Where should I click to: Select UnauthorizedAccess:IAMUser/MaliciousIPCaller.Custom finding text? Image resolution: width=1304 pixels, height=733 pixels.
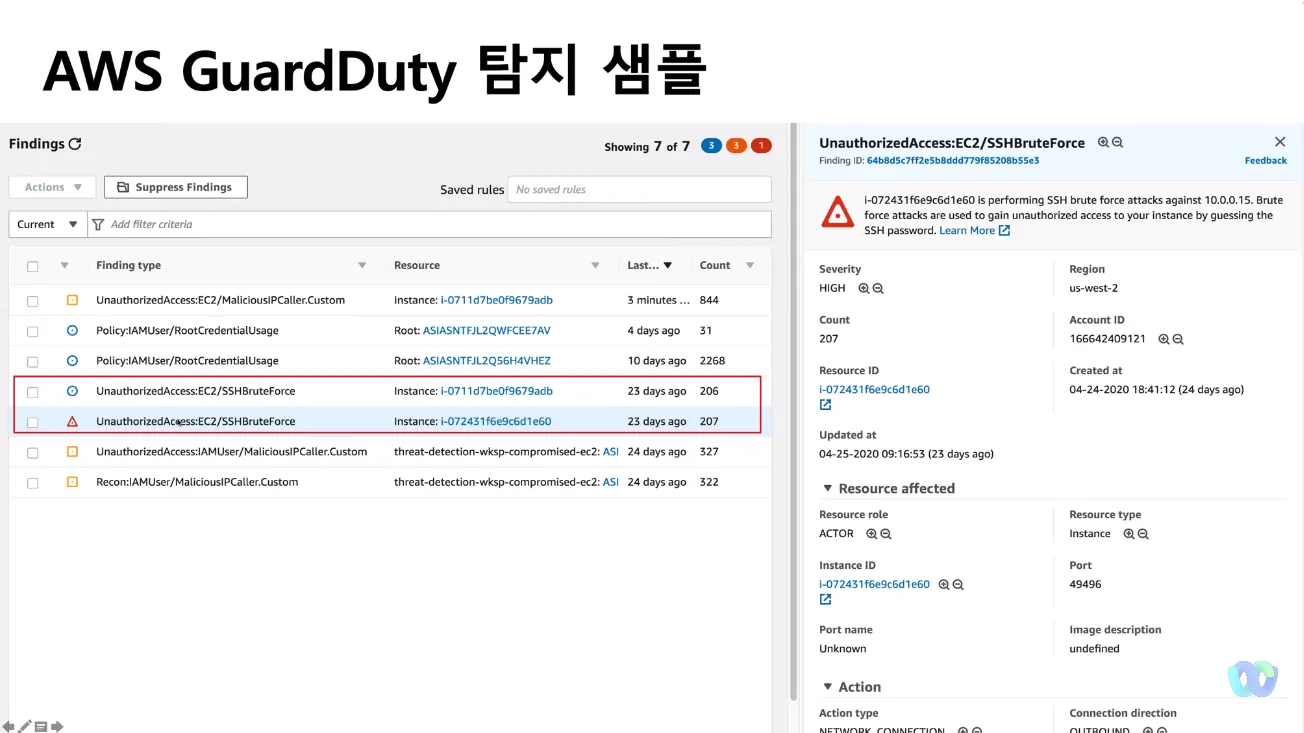tap(231, 452)
